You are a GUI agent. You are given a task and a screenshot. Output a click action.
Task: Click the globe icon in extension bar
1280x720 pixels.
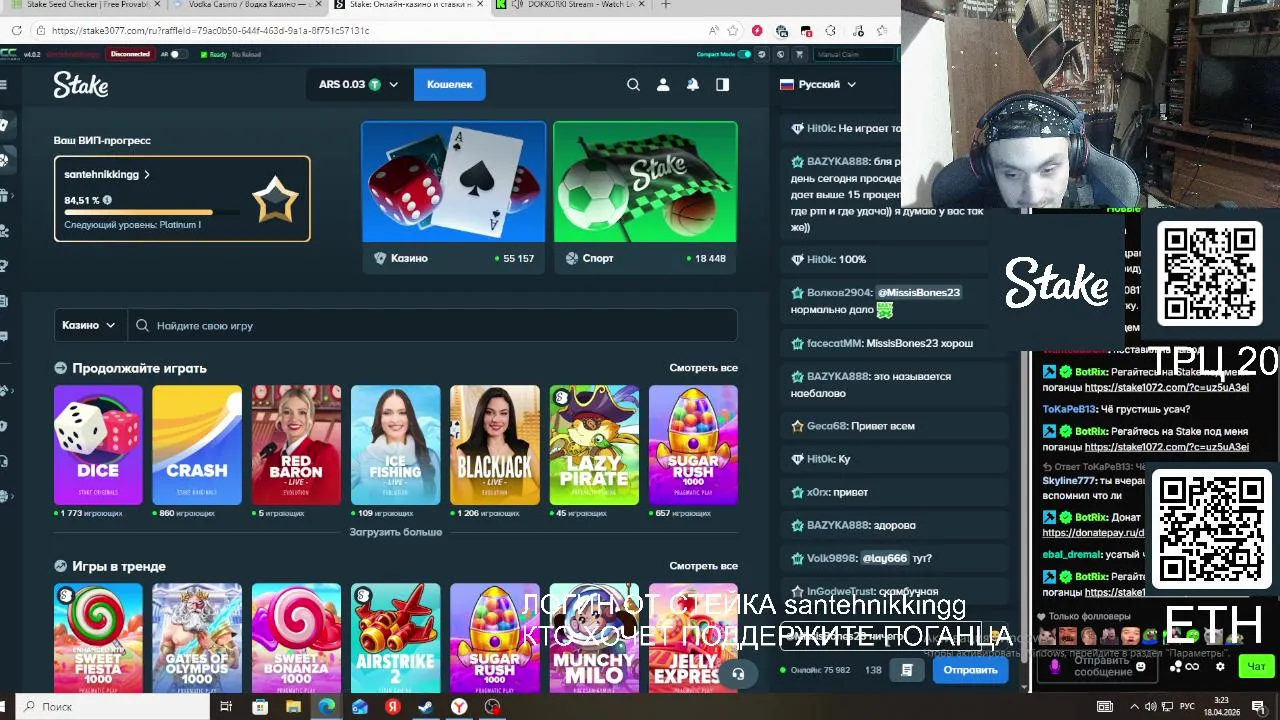[x=779, y=54]
